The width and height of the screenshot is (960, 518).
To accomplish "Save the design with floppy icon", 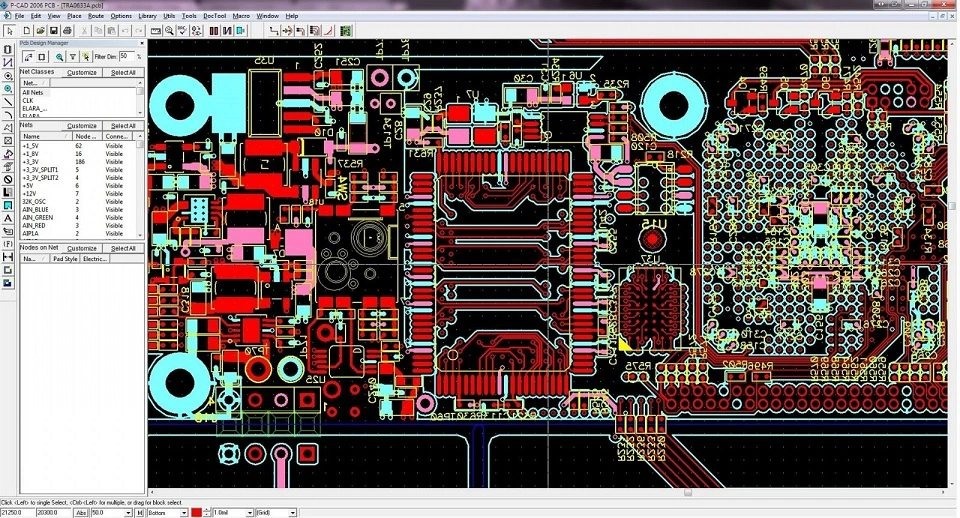I will (x=54, y=31).
